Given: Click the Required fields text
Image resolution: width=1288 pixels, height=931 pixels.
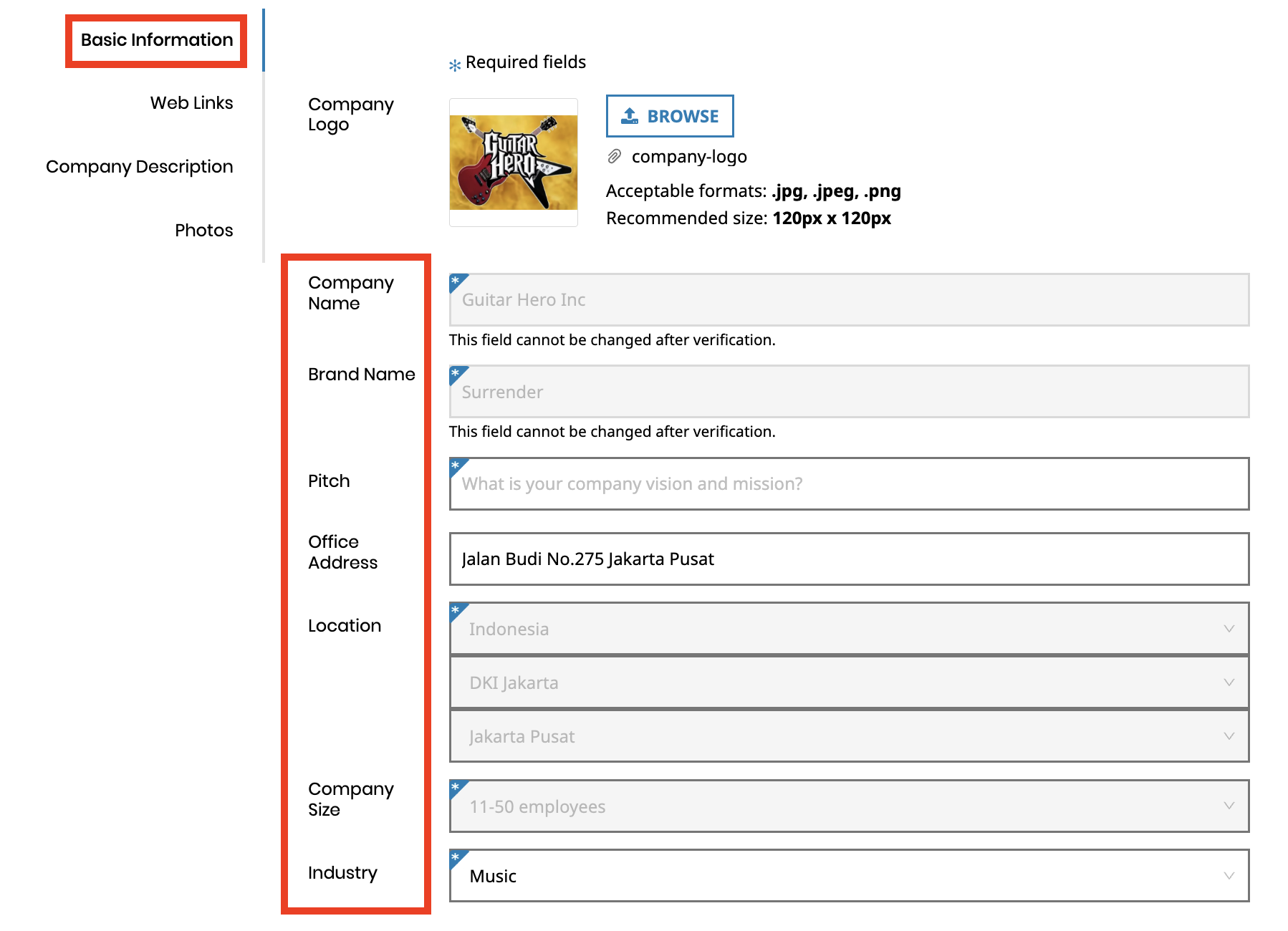Looking at the screenshot, I should point(526,62).
